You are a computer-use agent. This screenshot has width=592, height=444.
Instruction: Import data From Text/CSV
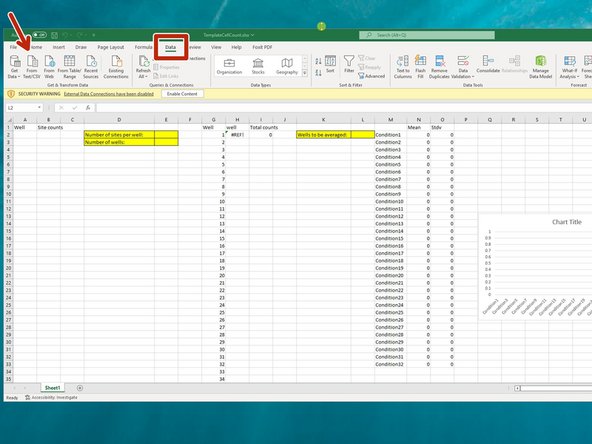tap(32, 66)
